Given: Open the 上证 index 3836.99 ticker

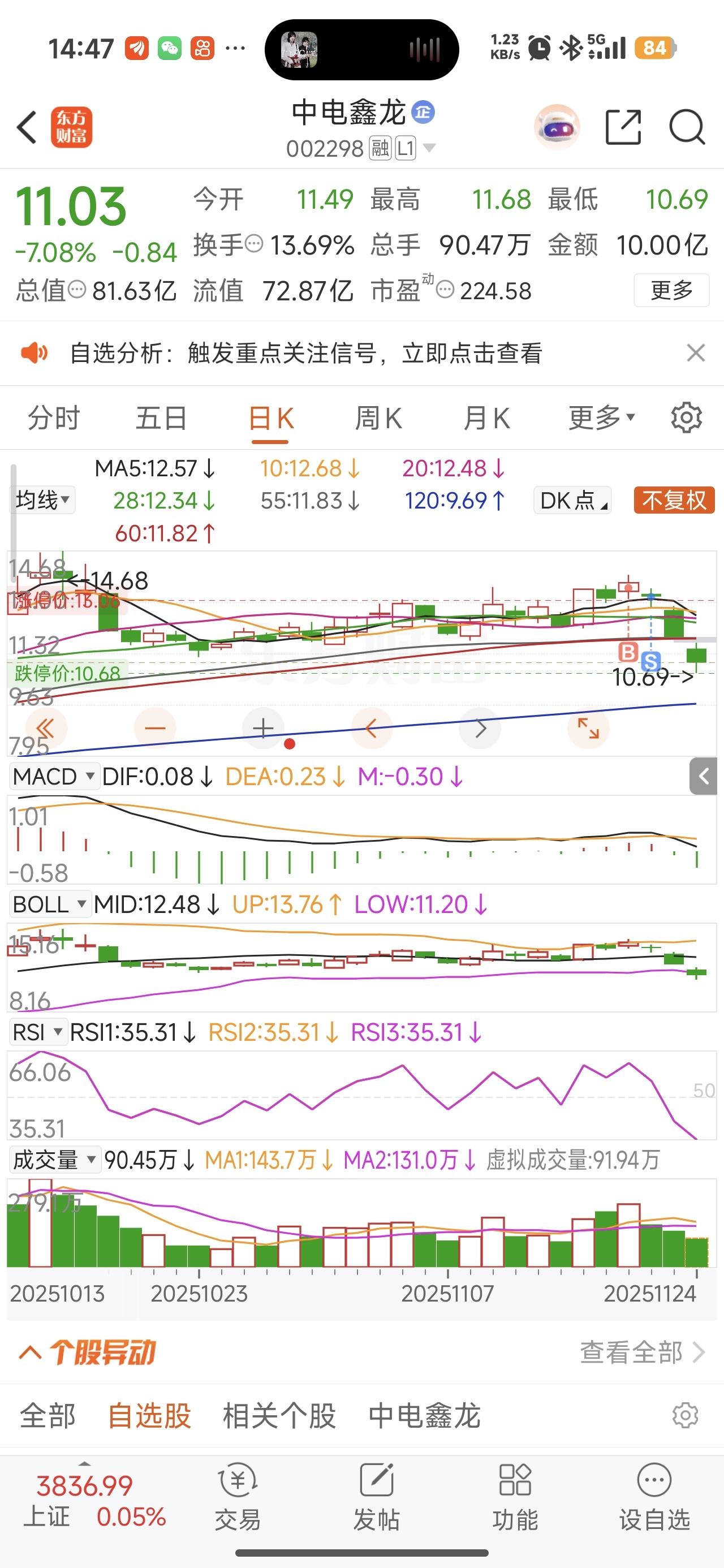Looking at the screenshot, I should (x=94, y=1502).
